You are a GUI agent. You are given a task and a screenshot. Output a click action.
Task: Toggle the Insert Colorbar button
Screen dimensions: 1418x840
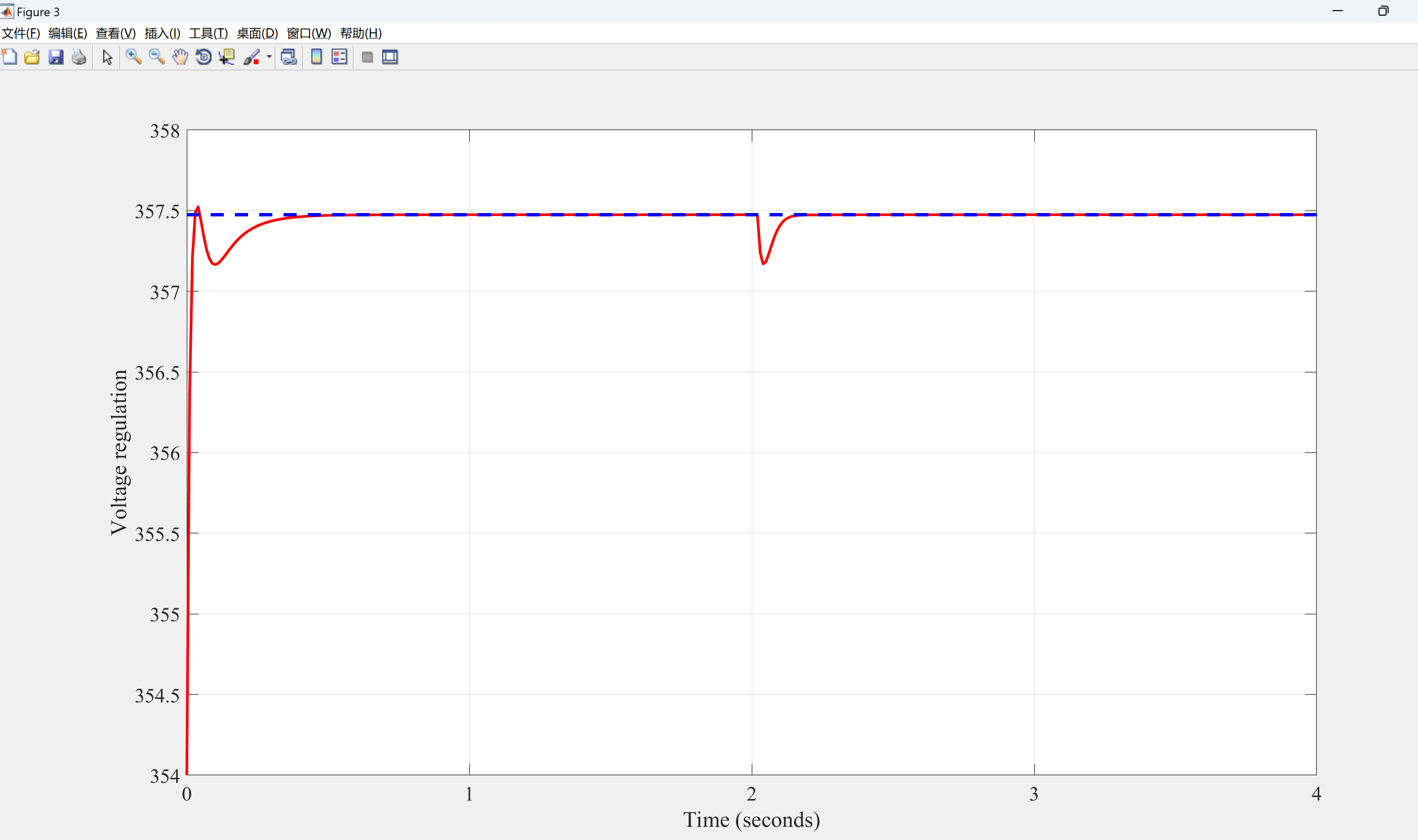tap(316, 57)
